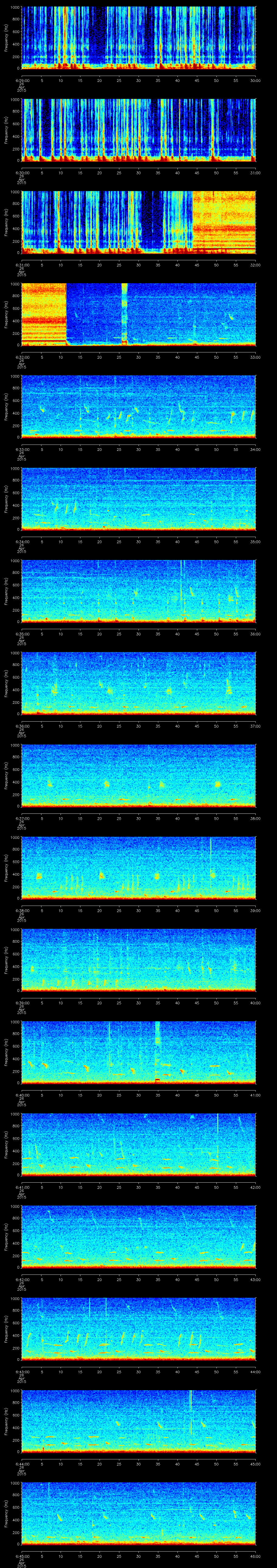Image resolution: width=277 pixels, height=1568 pixels.
Task: Select the spectrogram panel starting at 6:30:00
Action: pos(139,130)
